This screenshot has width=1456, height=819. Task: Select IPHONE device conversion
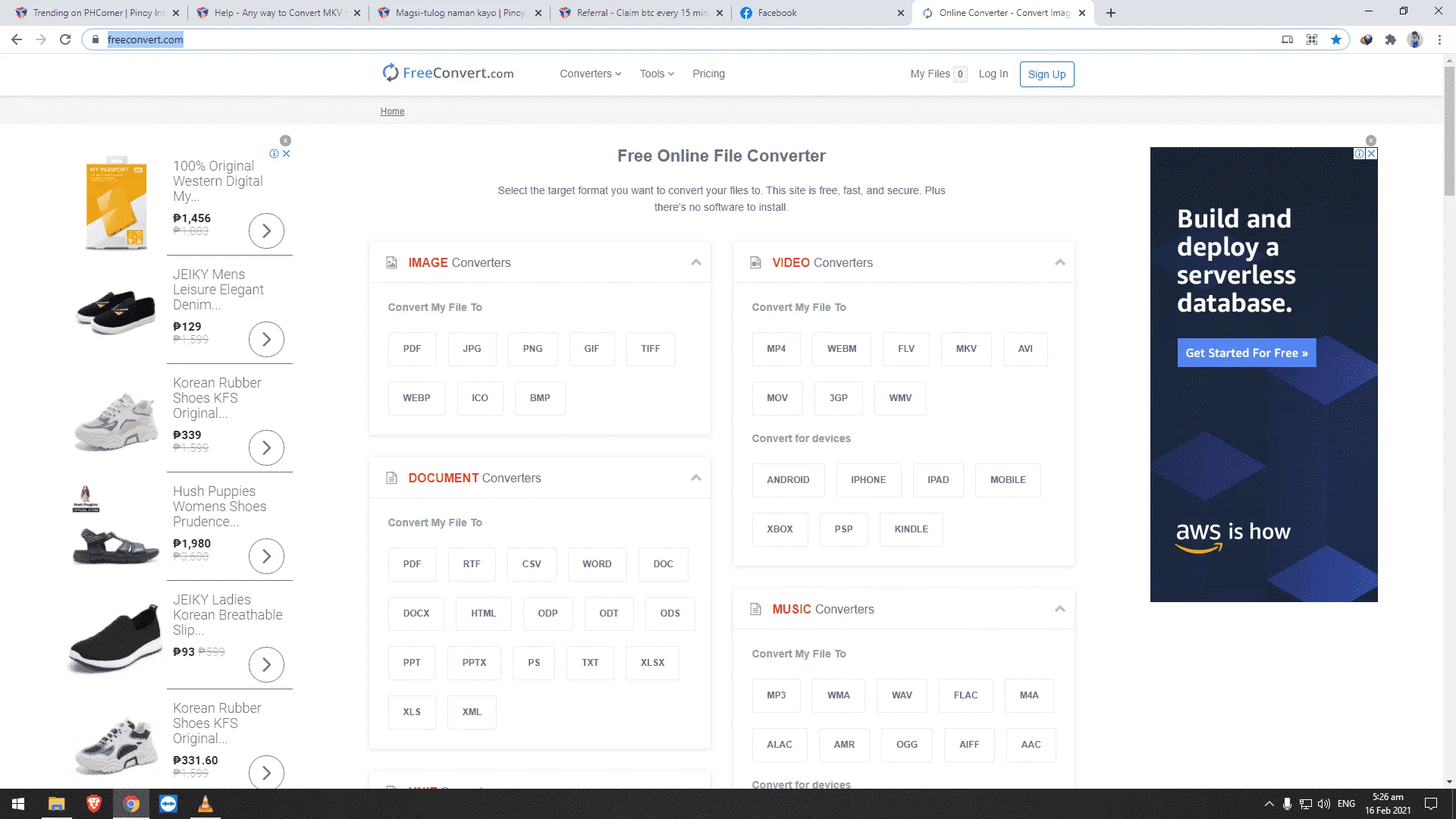click(868, 480)
